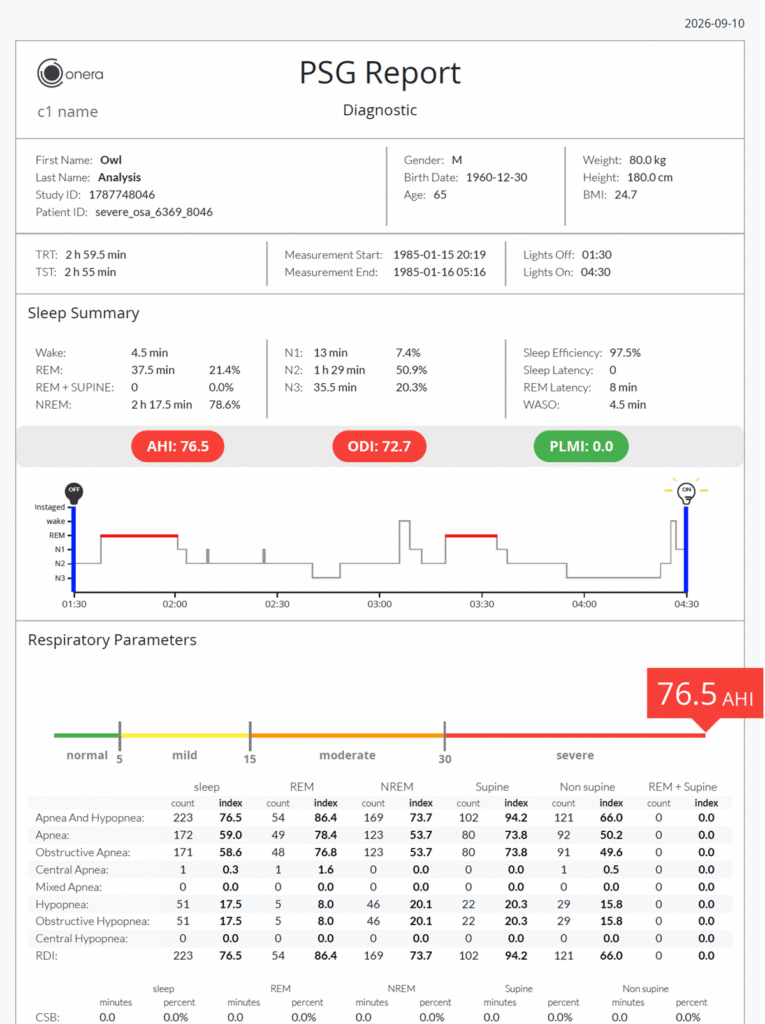Click the CSB row label
Screen dimensions: 765x1024
tap(47, 1017)
